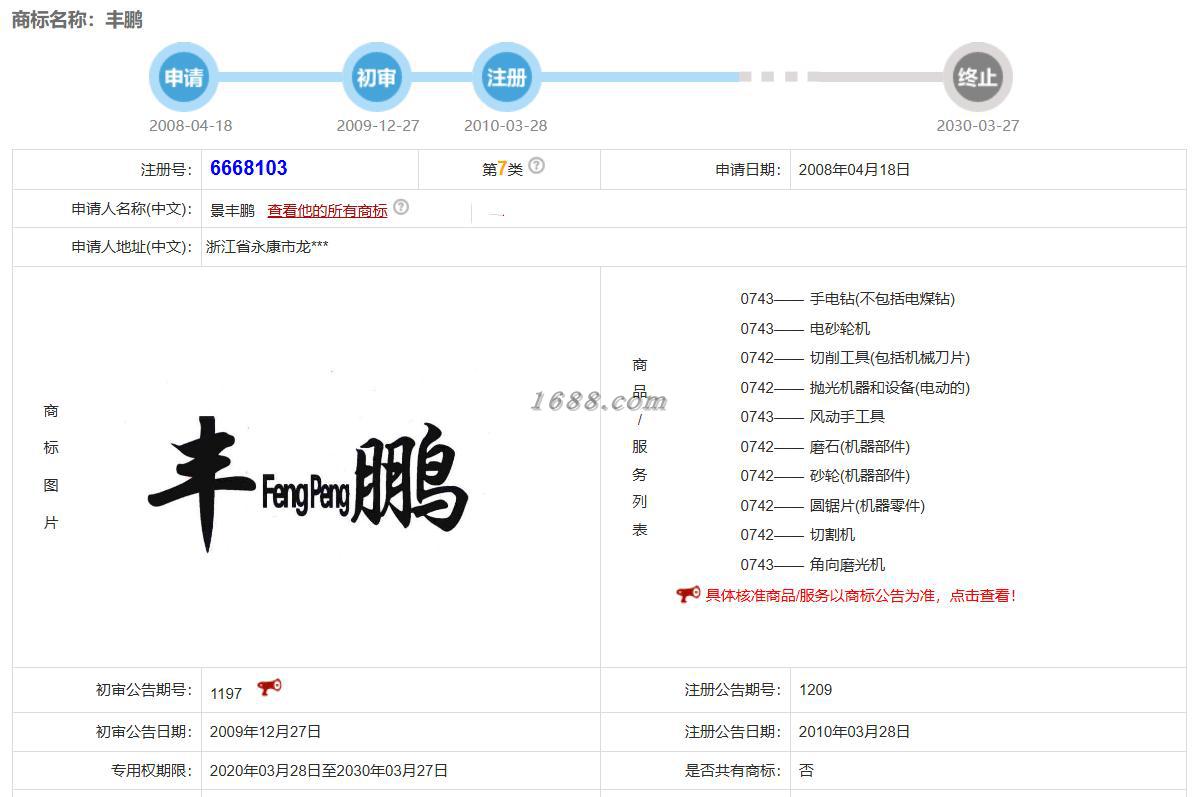Click the 终止 timeline stage circle
This screenshot has width=1197, height=797.
pos(978,77)
